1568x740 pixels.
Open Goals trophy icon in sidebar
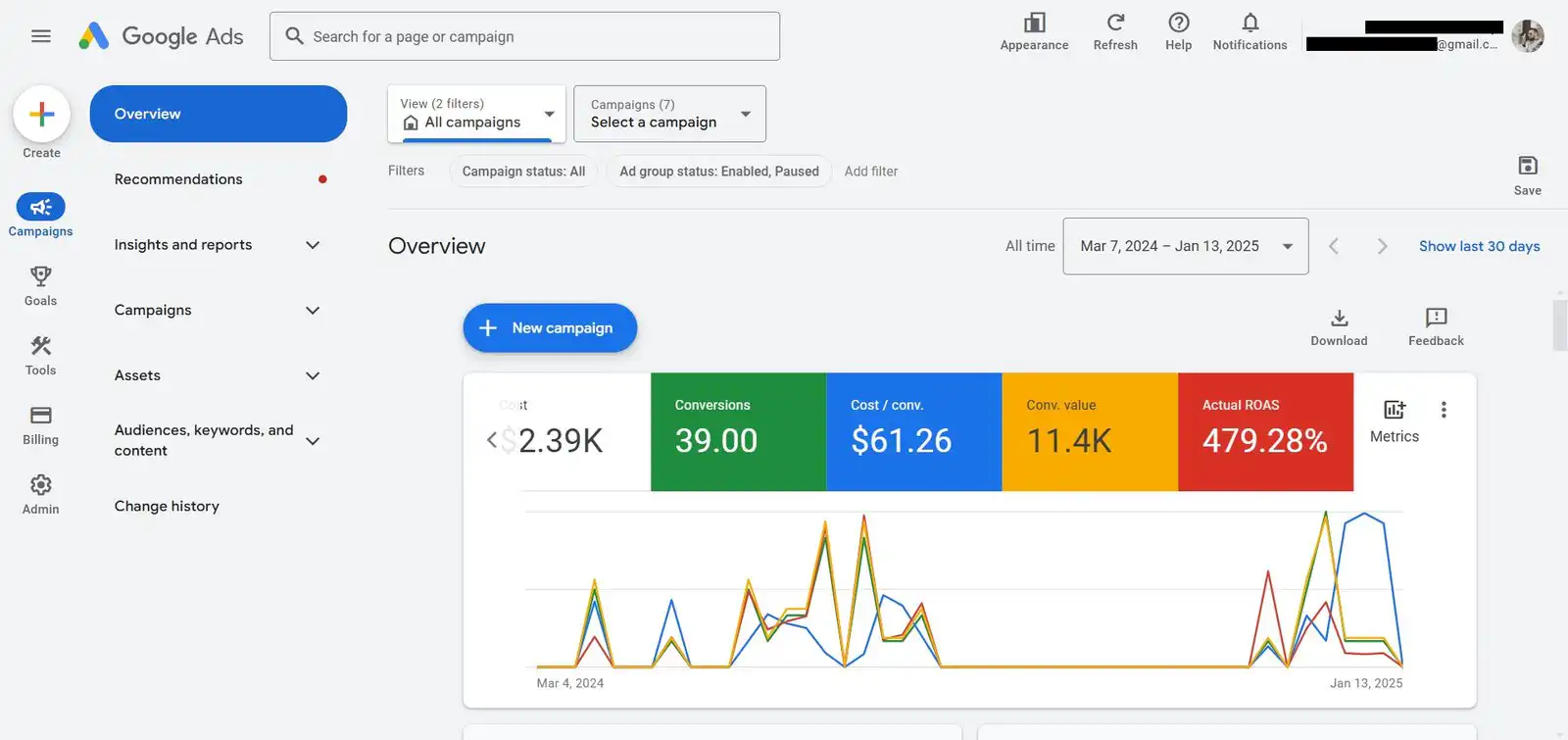[40, 276]
